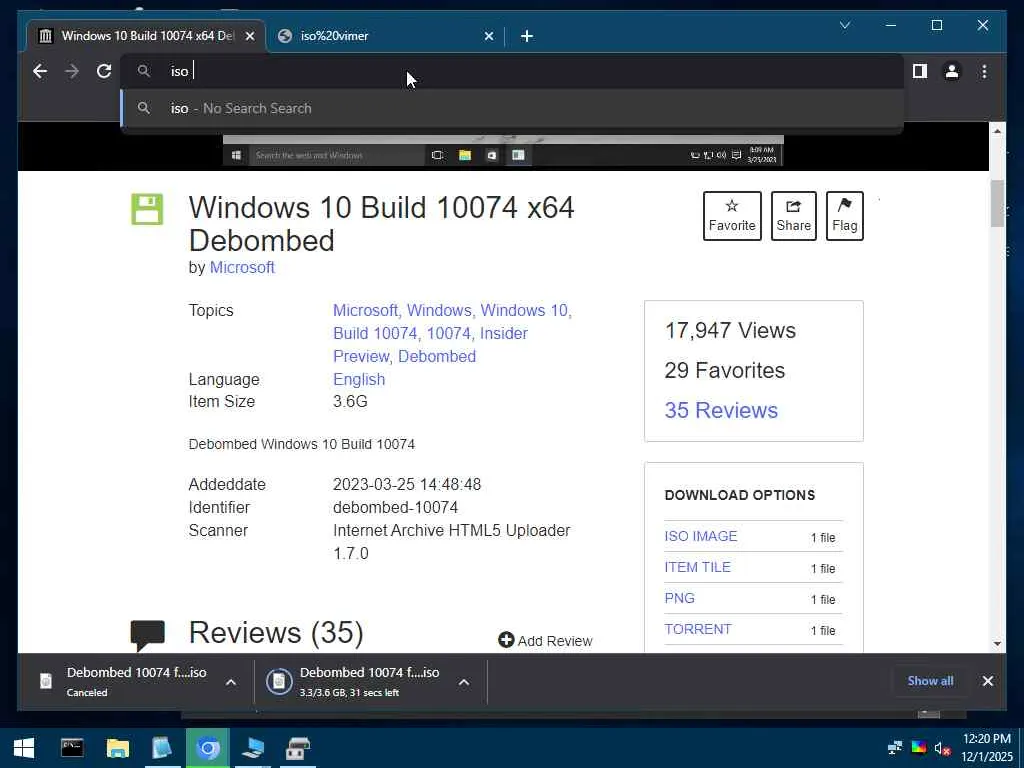Image resolution: width=1024 pixels, height=768 pixels.
Task: Open the 'Microsoft' topic link
Action: [366, 310]
